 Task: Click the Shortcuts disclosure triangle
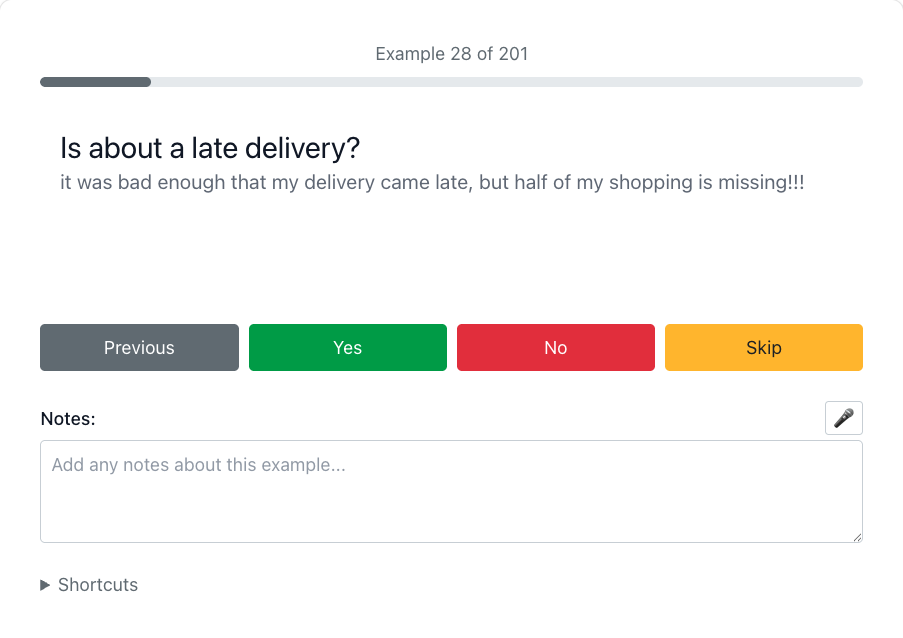click(45, 585)
